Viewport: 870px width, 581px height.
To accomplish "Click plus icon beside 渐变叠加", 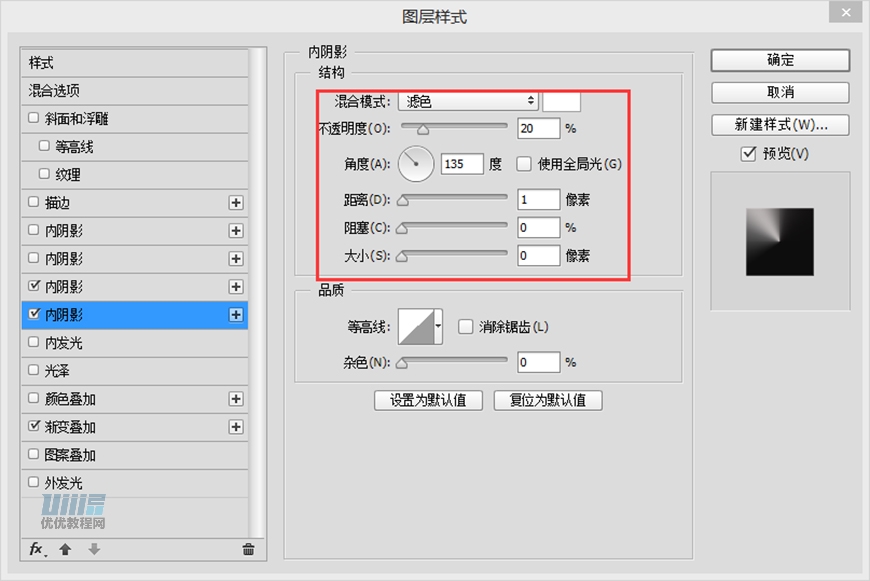I will tap(236, 427).
